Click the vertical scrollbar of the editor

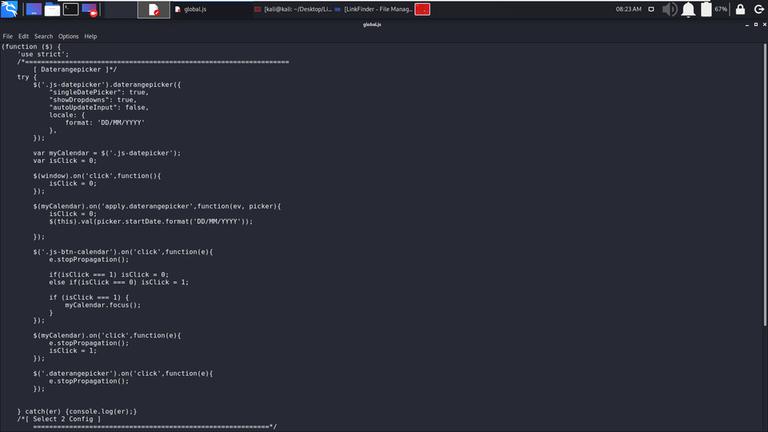pos(765,185)
